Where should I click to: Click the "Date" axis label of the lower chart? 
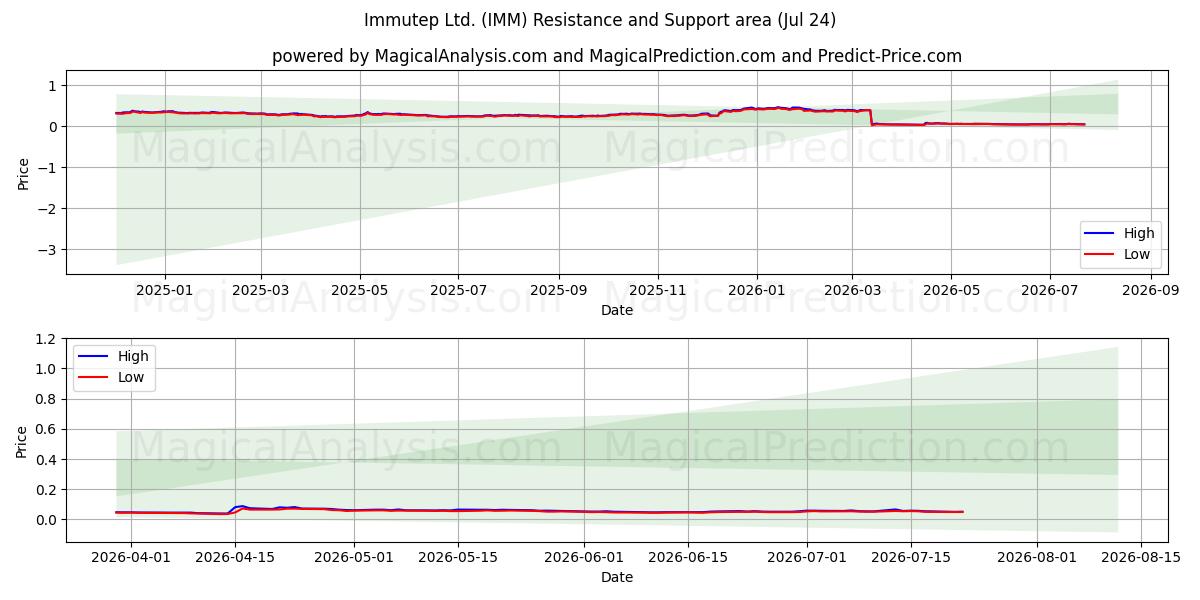pyautogui.click(x=617, y=577)
